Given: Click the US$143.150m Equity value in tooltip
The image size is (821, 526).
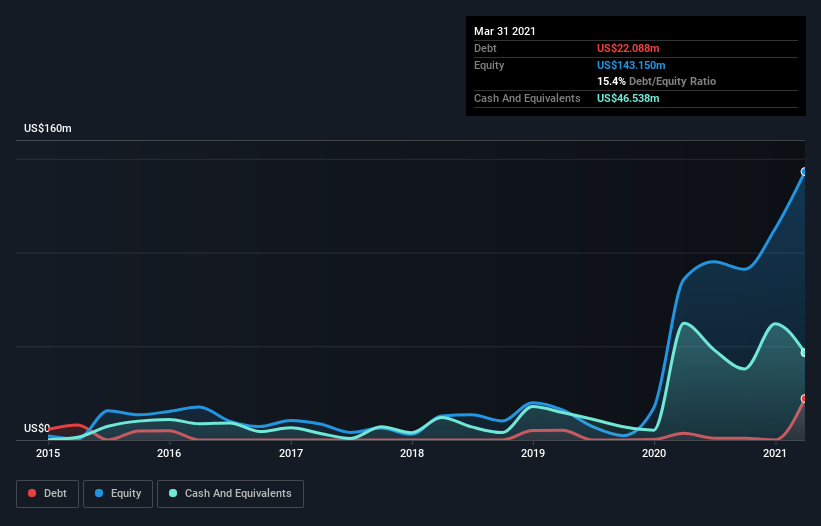Looking at the screenshot, I should coord(631,65).
